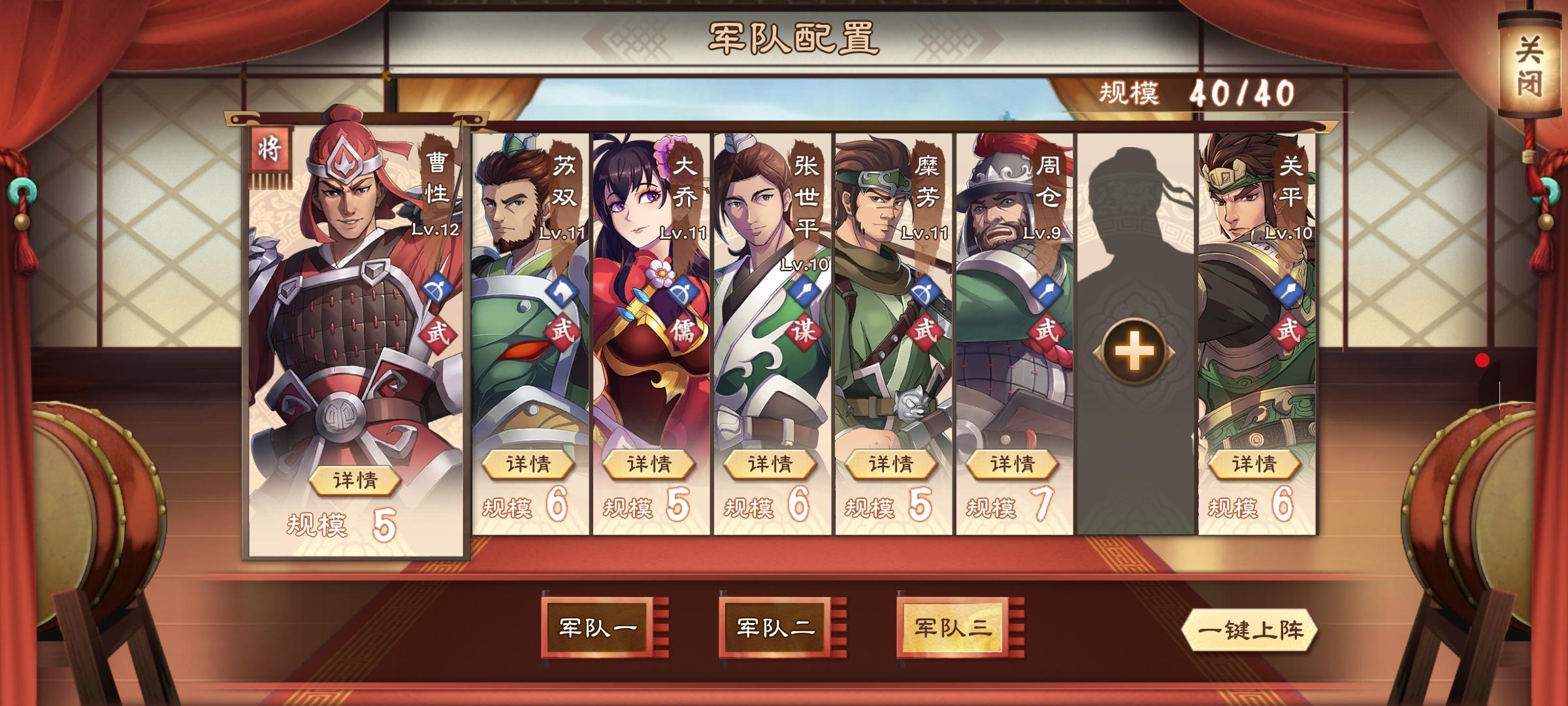The width and height of the screenshot is (1568, 706).
Task: Select the 军队三 tab
Action: (953, 628)
